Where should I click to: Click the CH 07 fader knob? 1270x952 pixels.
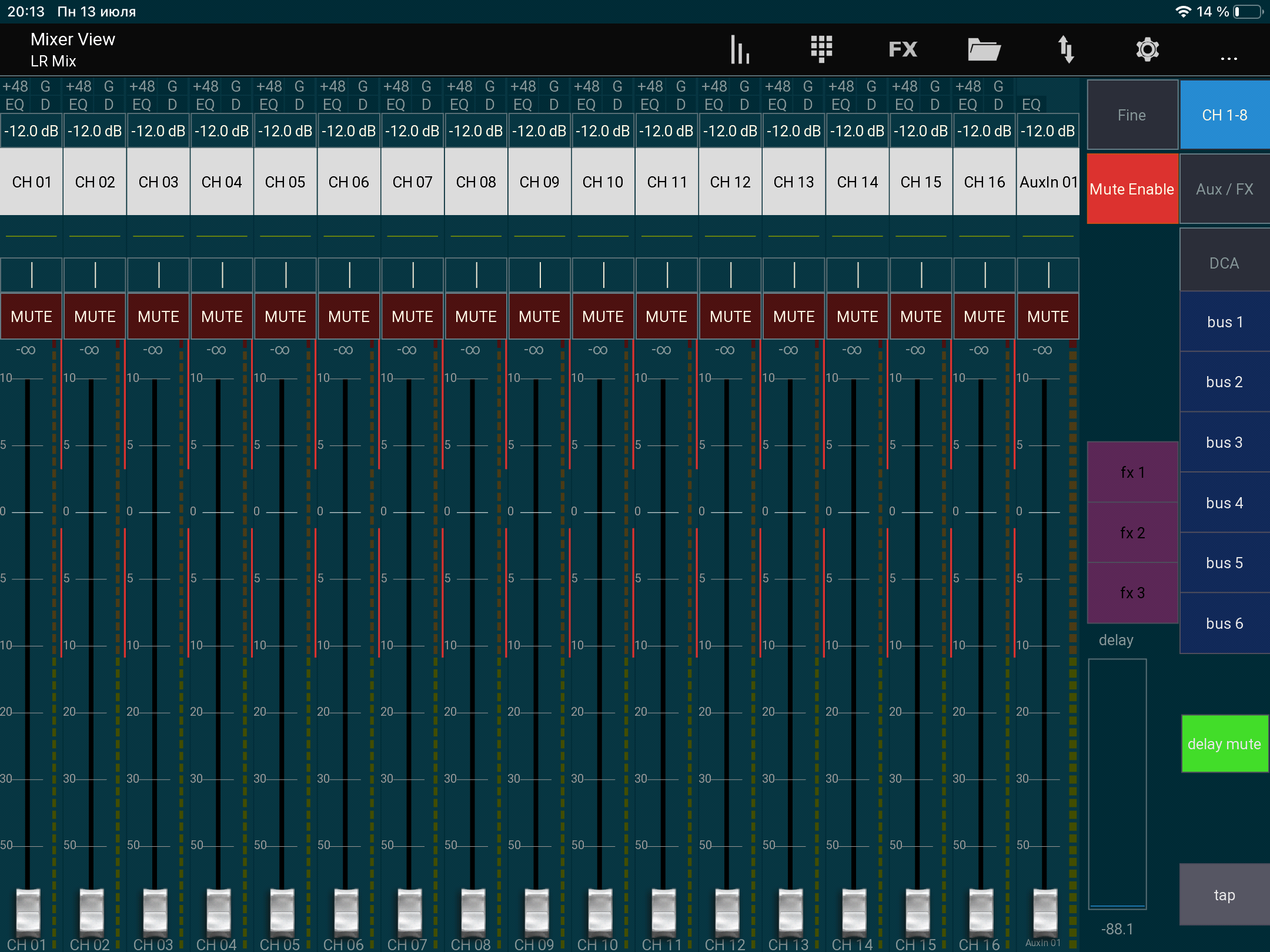pos(409,911)
